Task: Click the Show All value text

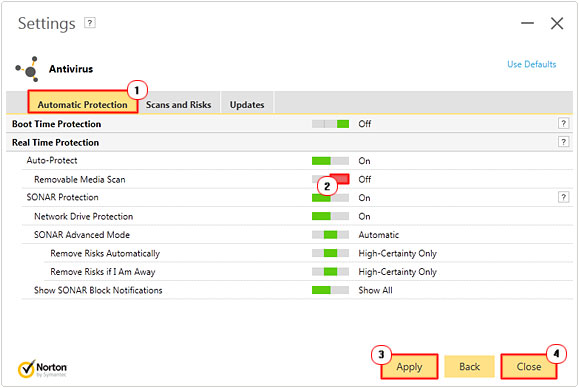Action: point(375,290)
